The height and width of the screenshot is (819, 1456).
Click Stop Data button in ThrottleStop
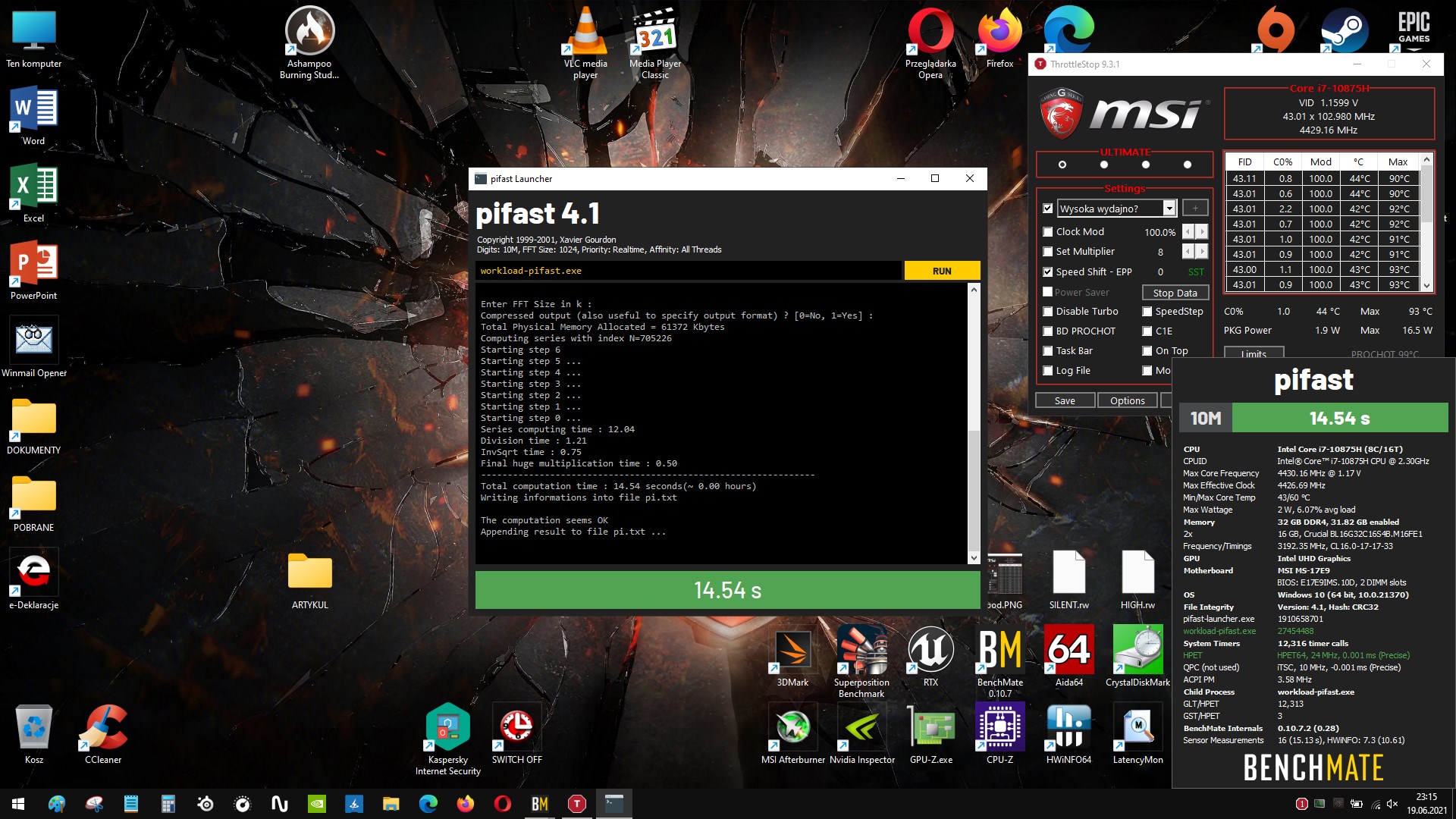(1175, 293)
